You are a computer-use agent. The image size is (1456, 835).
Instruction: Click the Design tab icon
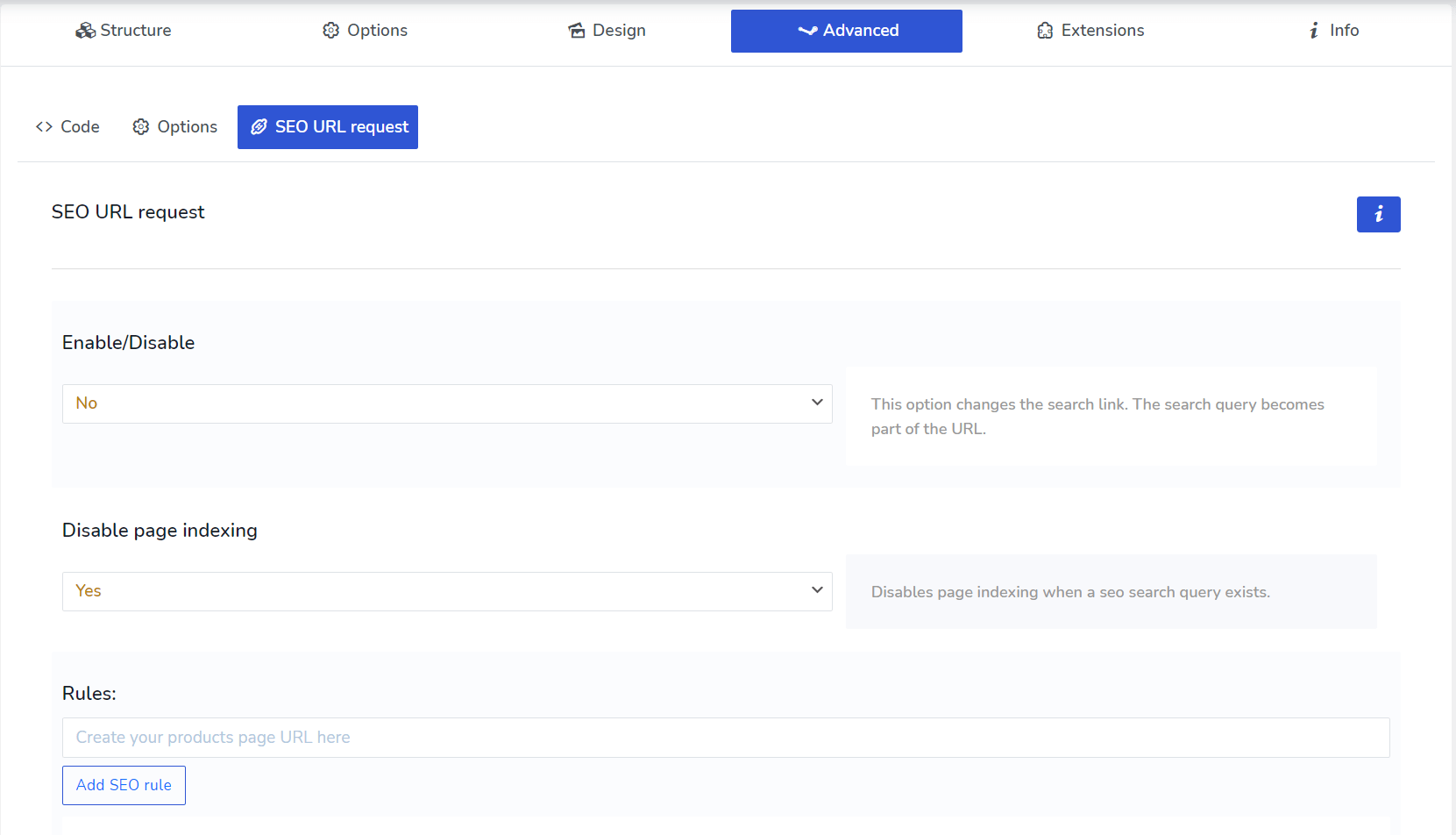tap(577, 31)
